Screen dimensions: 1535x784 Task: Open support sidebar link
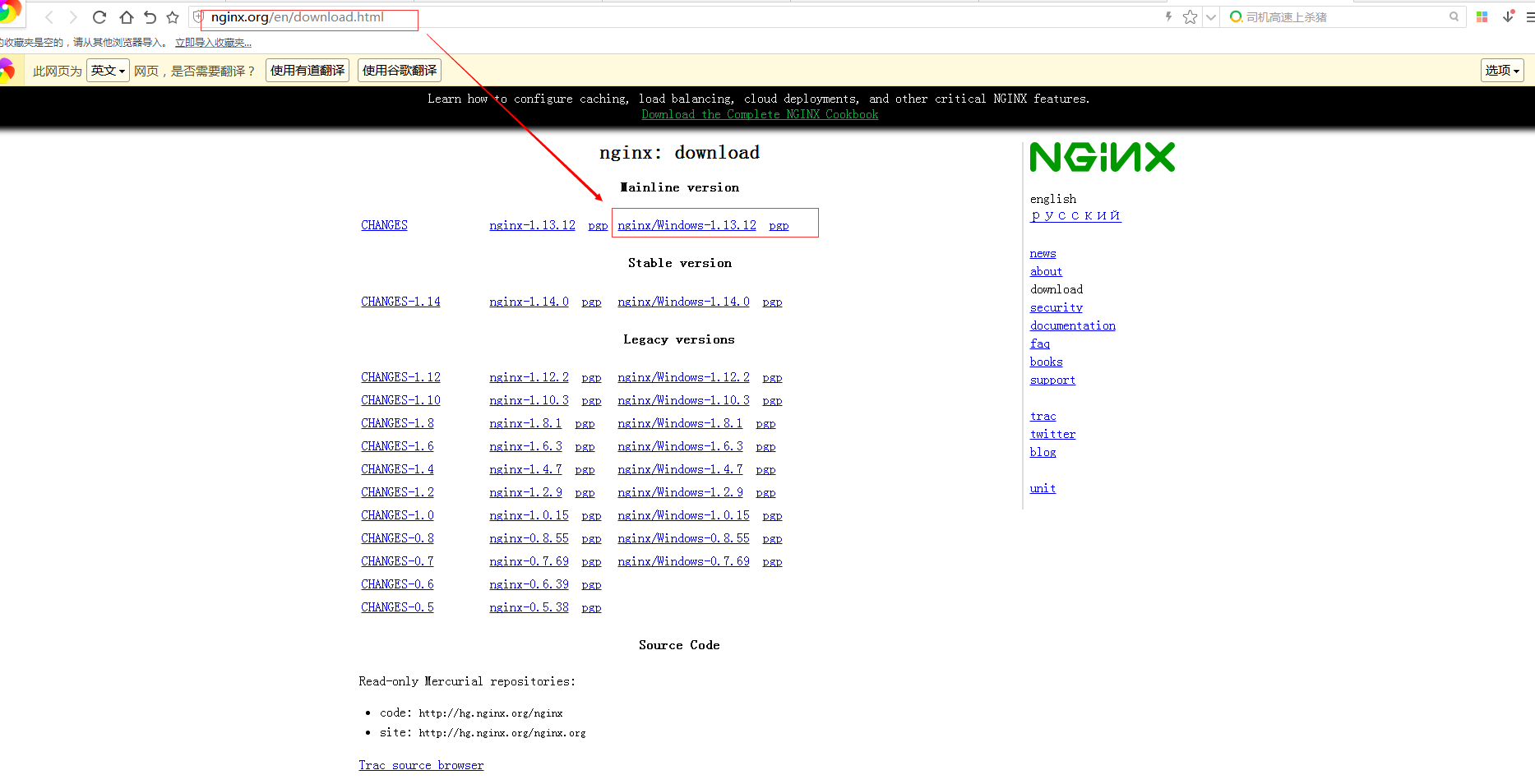pyautogui.click(x=1052, y=380)
